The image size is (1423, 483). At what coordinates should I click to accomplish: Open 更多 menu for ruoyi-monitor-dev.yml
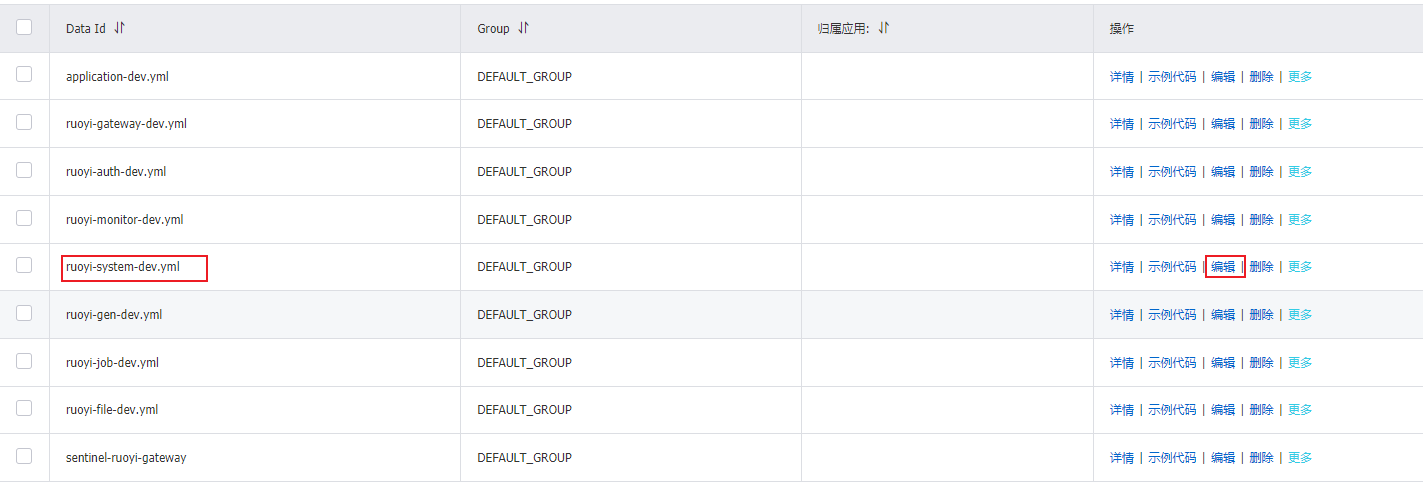click(1300, 220)
